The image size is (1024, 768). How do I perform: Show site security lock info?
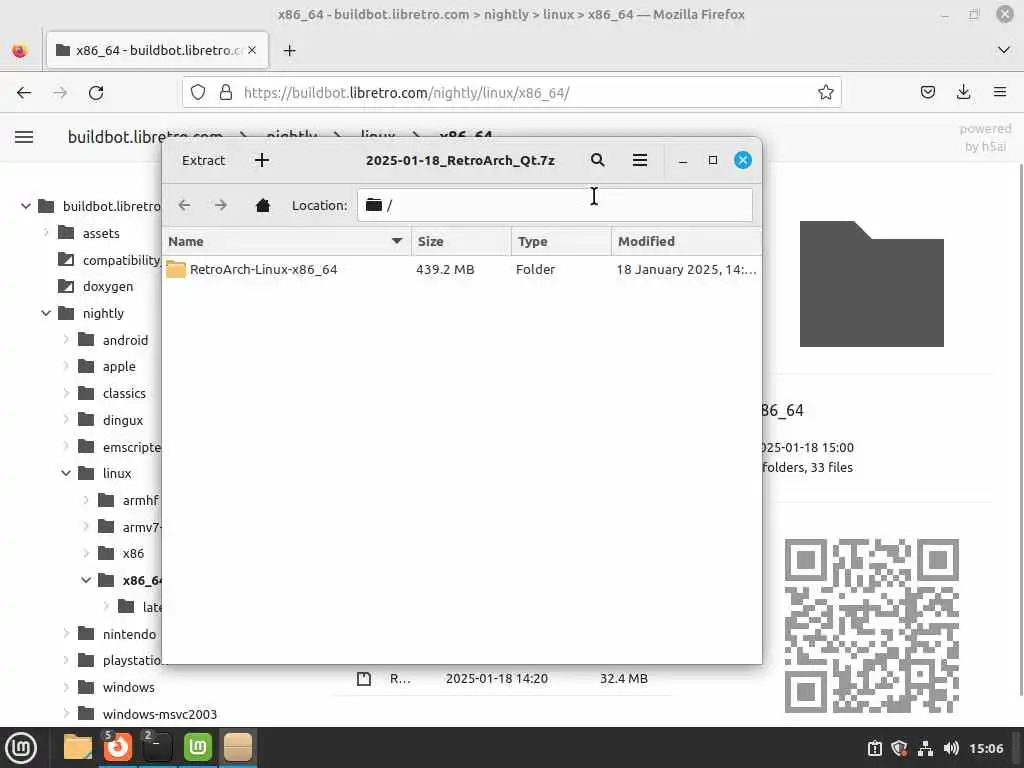tap(226, 93)
